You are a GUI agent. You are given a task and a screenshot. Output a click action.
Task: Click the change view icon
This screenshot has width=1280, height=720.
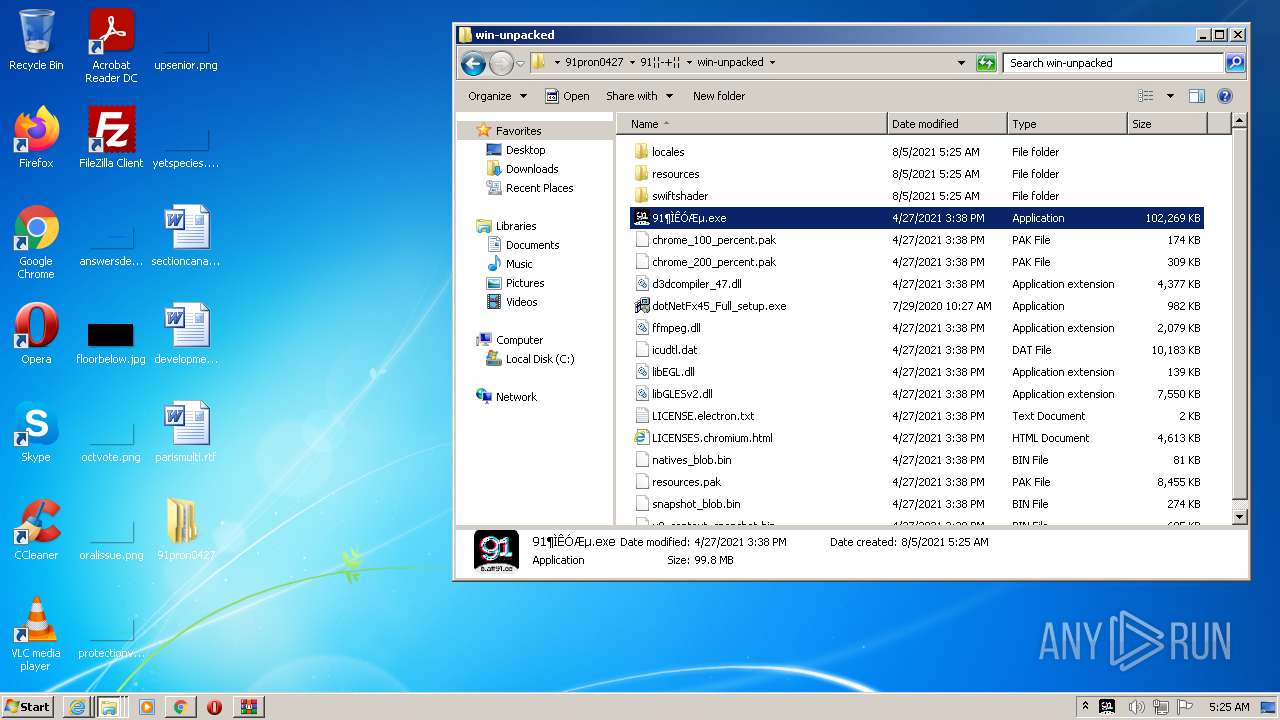tap(1146, 96)
